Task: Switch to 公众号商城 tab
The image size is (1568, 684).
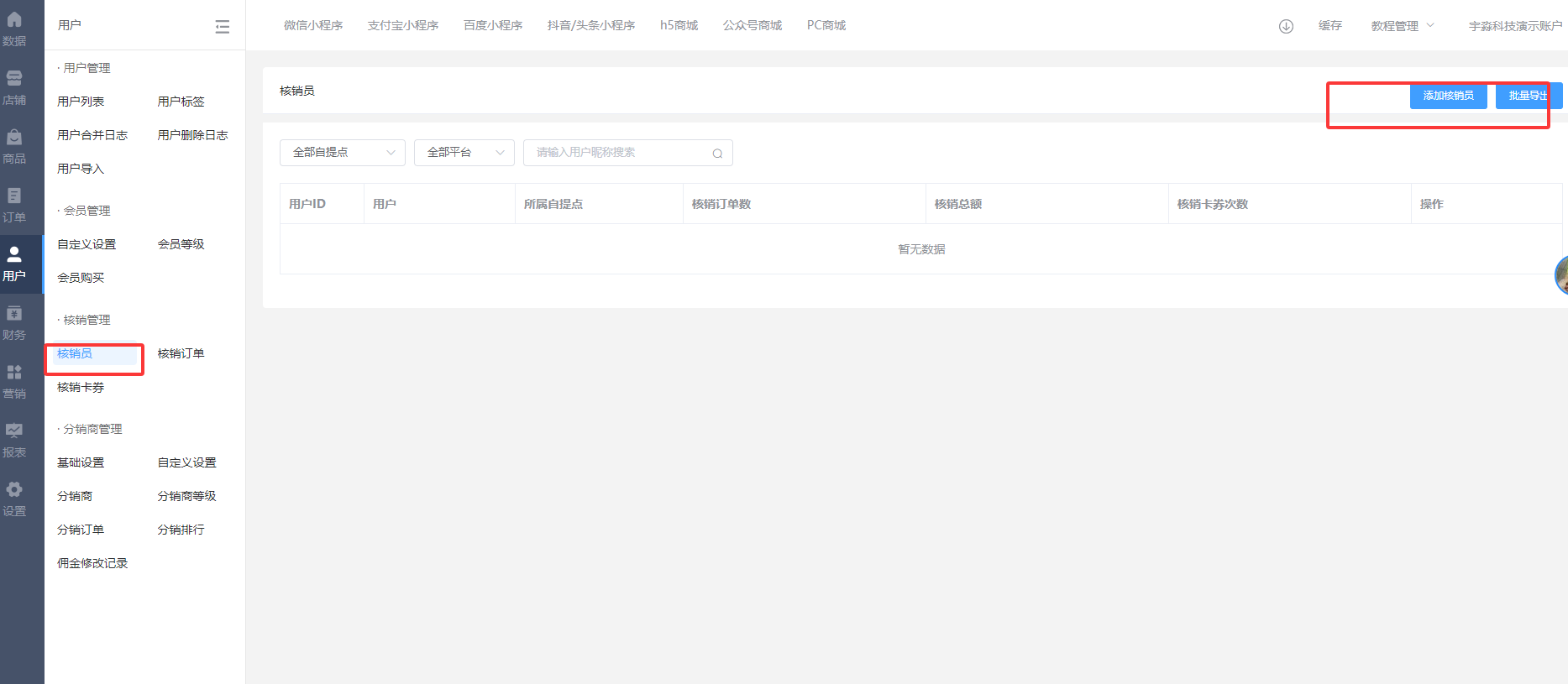Action: 753,25
